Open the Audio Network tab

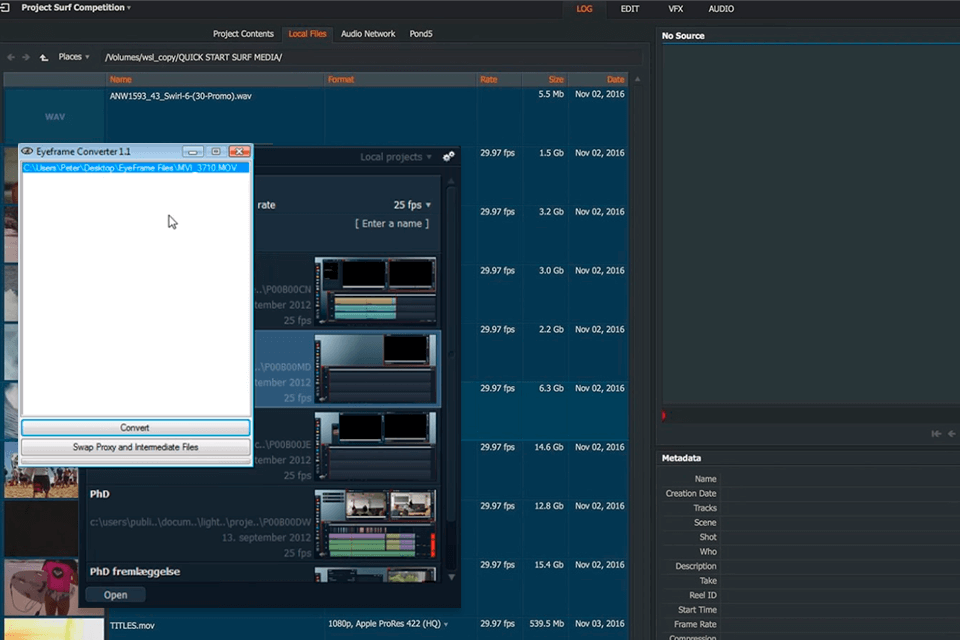click(368, 34)
